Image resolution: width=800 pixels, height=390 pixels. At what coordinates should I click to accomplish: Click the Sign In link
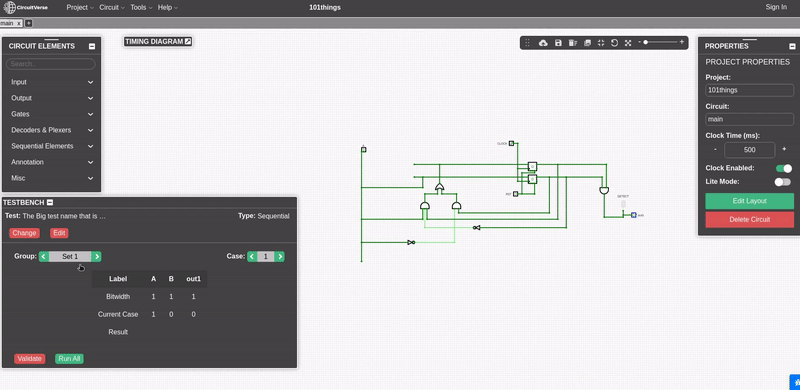[x=776, y=7]
